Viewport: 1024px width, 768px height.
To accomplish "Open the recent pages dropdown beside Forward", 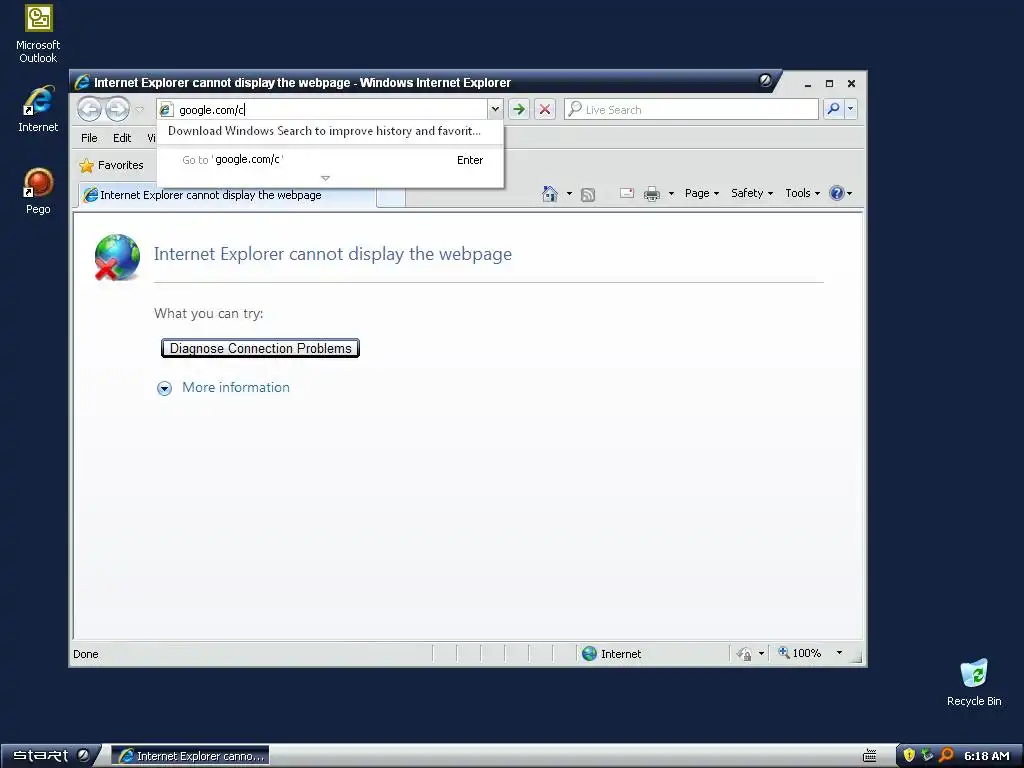I will point(139,109).
